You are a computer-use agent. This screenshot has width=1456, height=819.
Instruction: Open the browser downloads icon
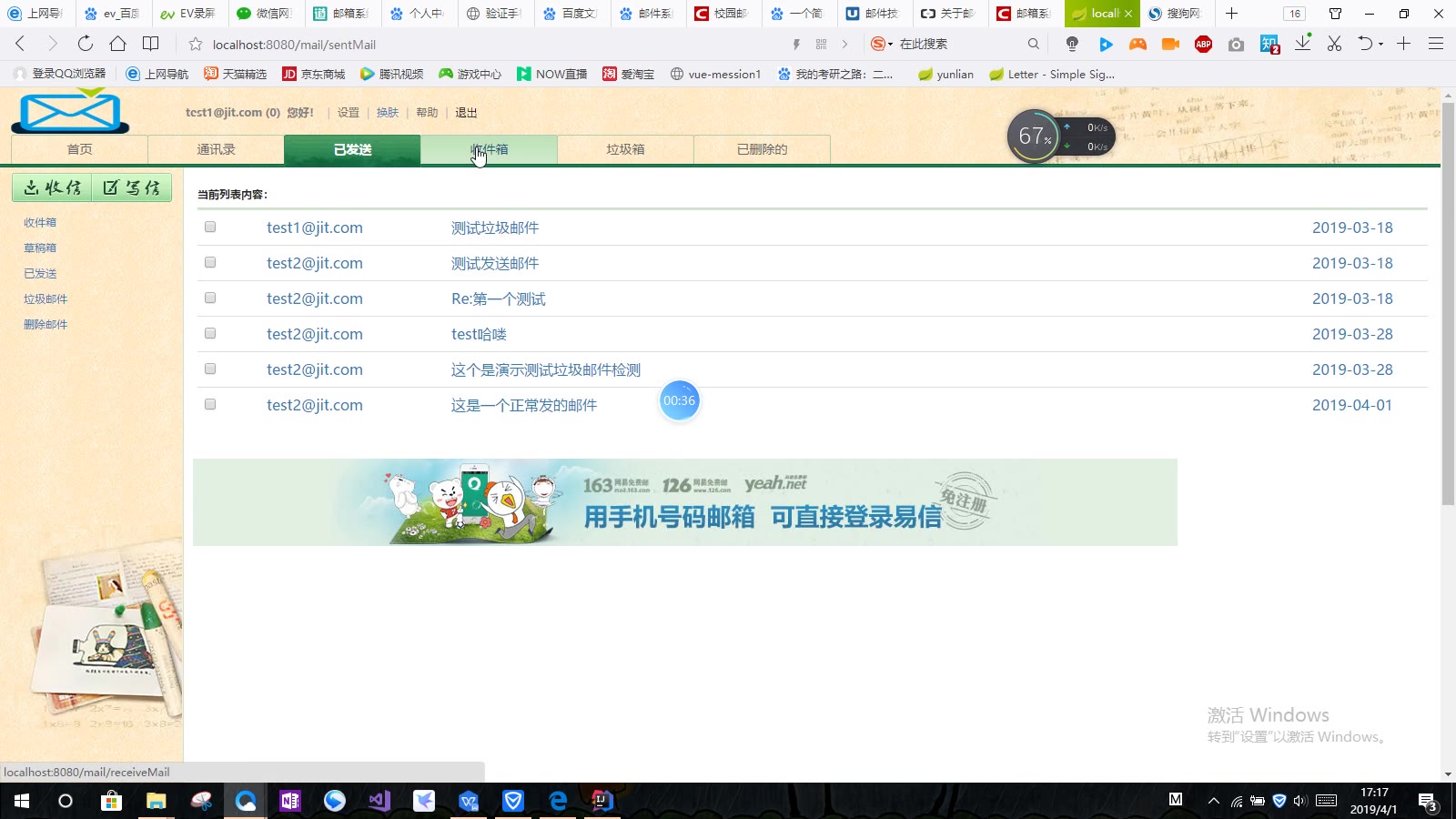pos(1302,44)
